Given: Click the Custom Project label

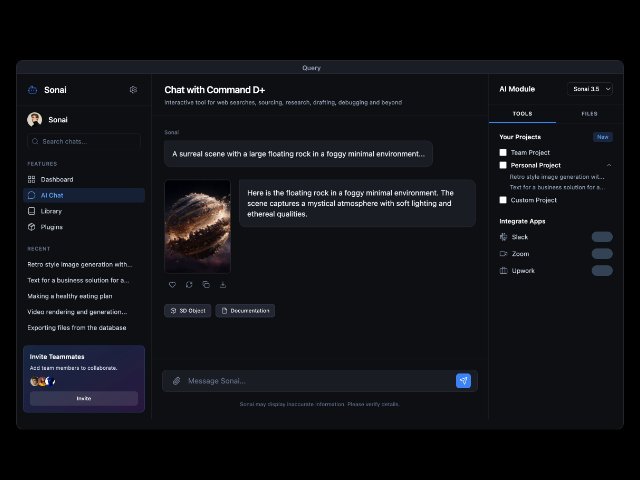Looking at the screenshot, I should [x=533, y=200].
